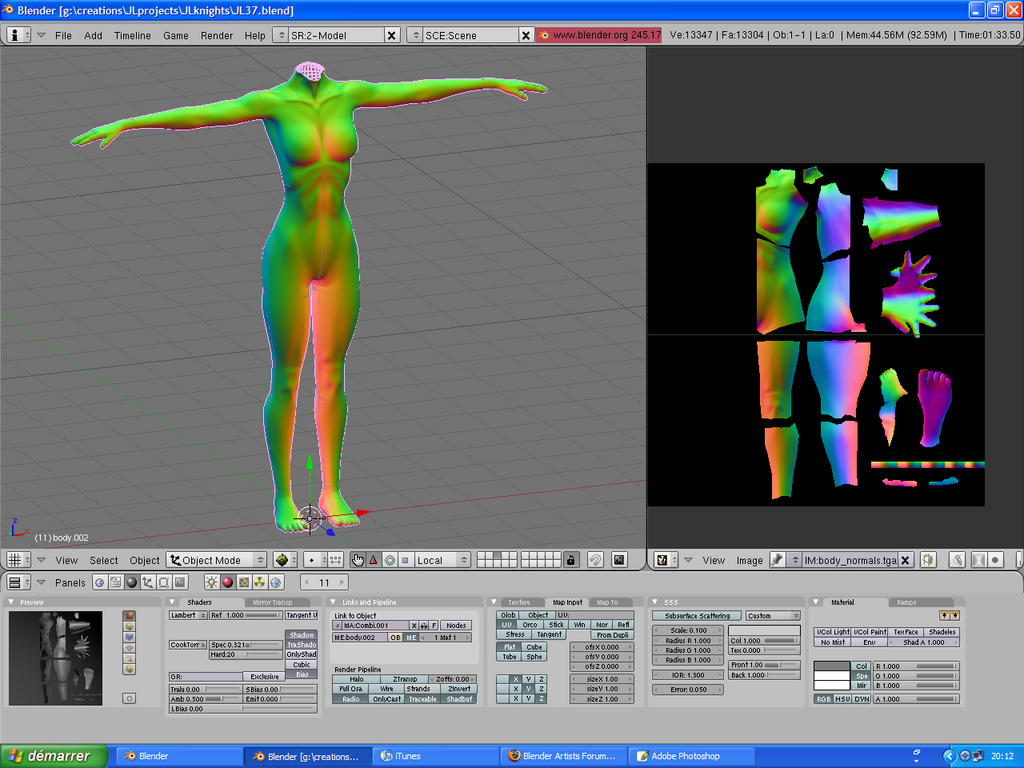Image resolution: width=1024 pixels, height=768 pixels.
Task: Select the UV mapping input button
Action: (x=507, y=625)
